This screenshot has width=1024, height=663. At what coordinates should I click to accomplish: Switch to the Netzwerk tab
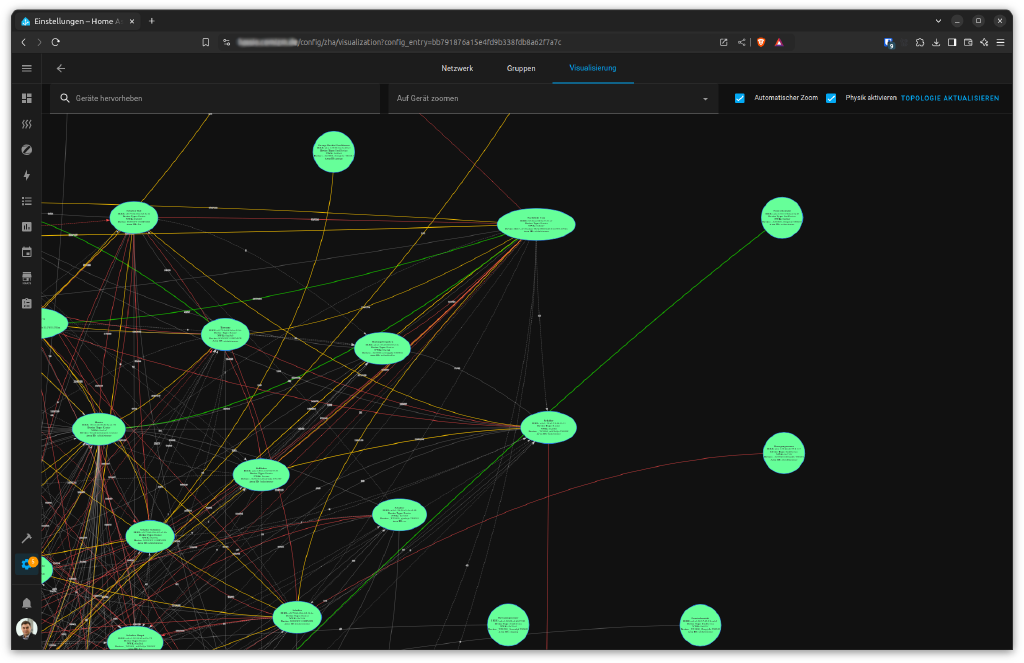tap(457, 68)
